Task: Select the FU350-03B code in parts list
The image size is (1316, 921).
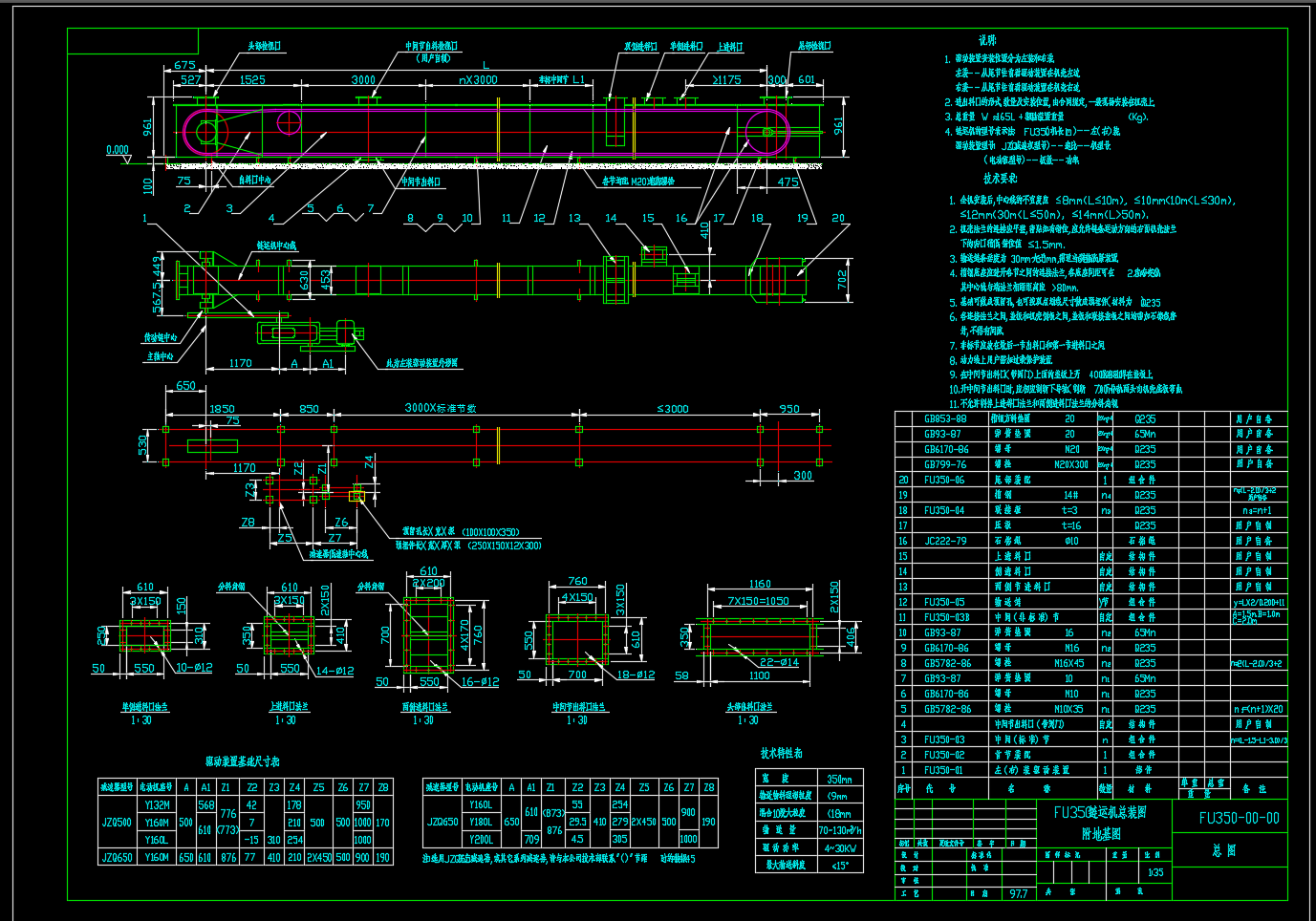Action: pyautogui.click(x=945, y=617)
